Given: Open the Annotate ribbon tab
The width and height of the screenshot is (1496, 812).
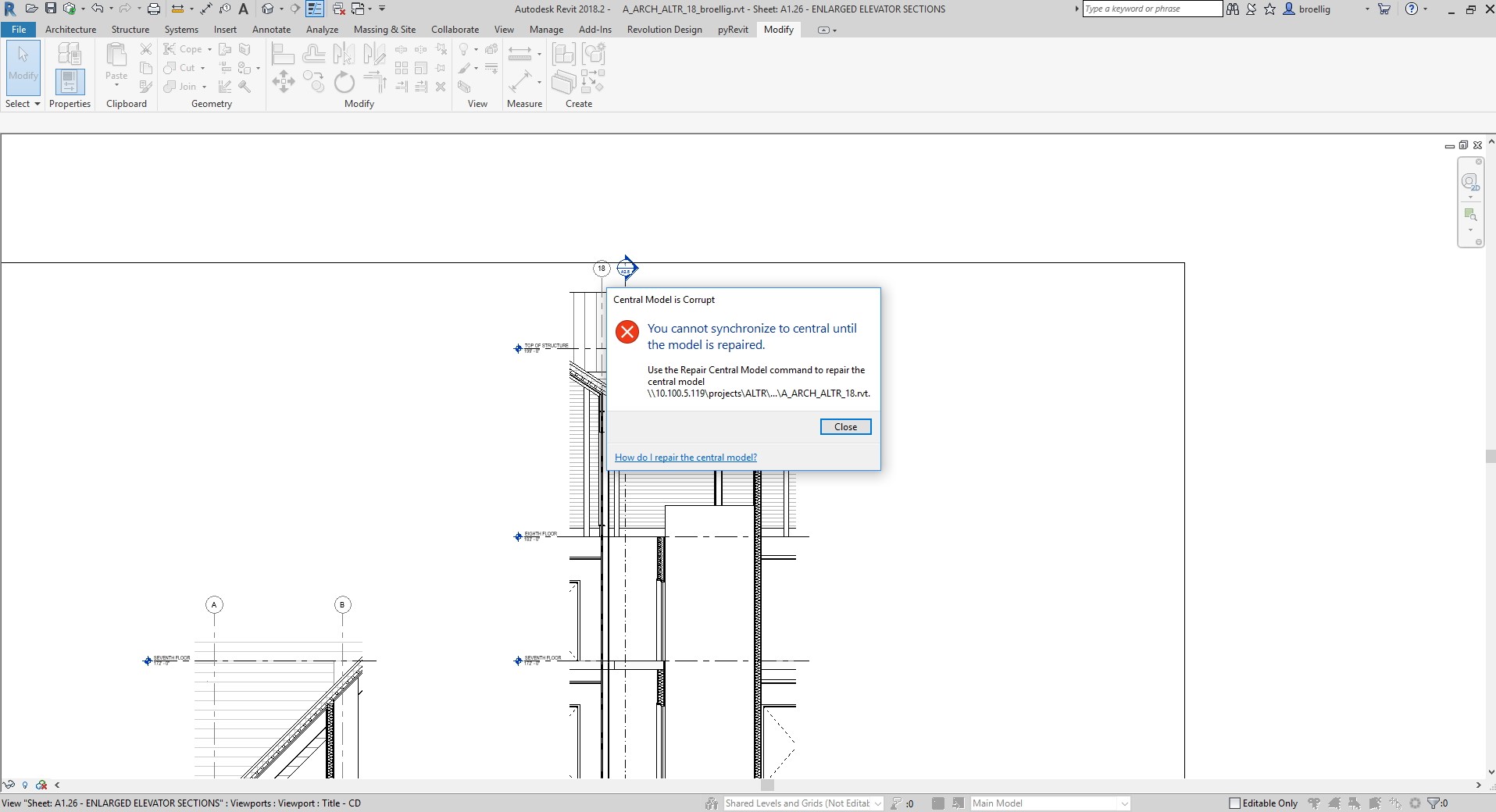Looking at the screenshot, I should point(271,30).
